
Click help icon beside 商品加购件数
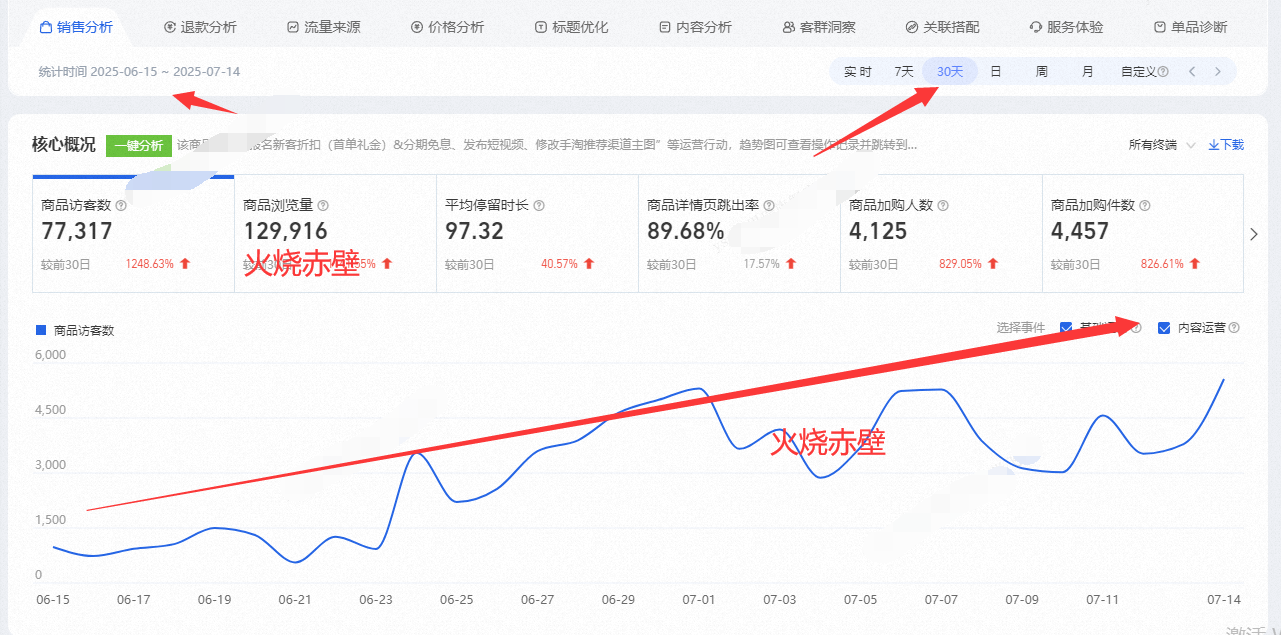tap(1145, 206)
